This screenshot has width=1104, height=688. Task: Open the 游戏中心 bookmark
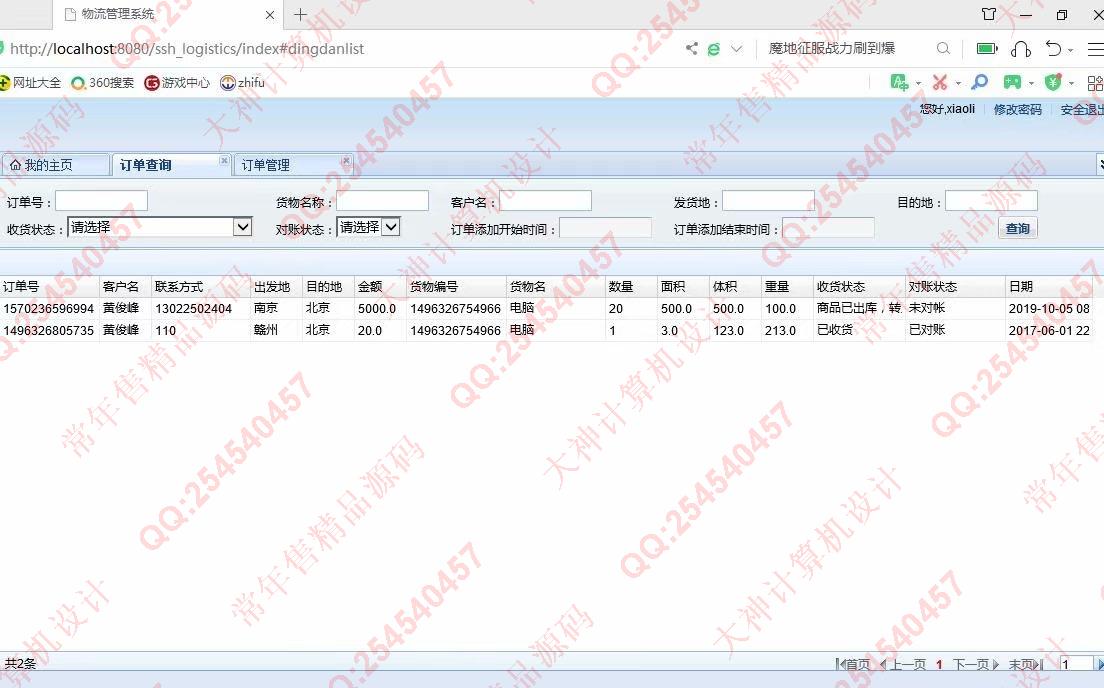point(177,82)
